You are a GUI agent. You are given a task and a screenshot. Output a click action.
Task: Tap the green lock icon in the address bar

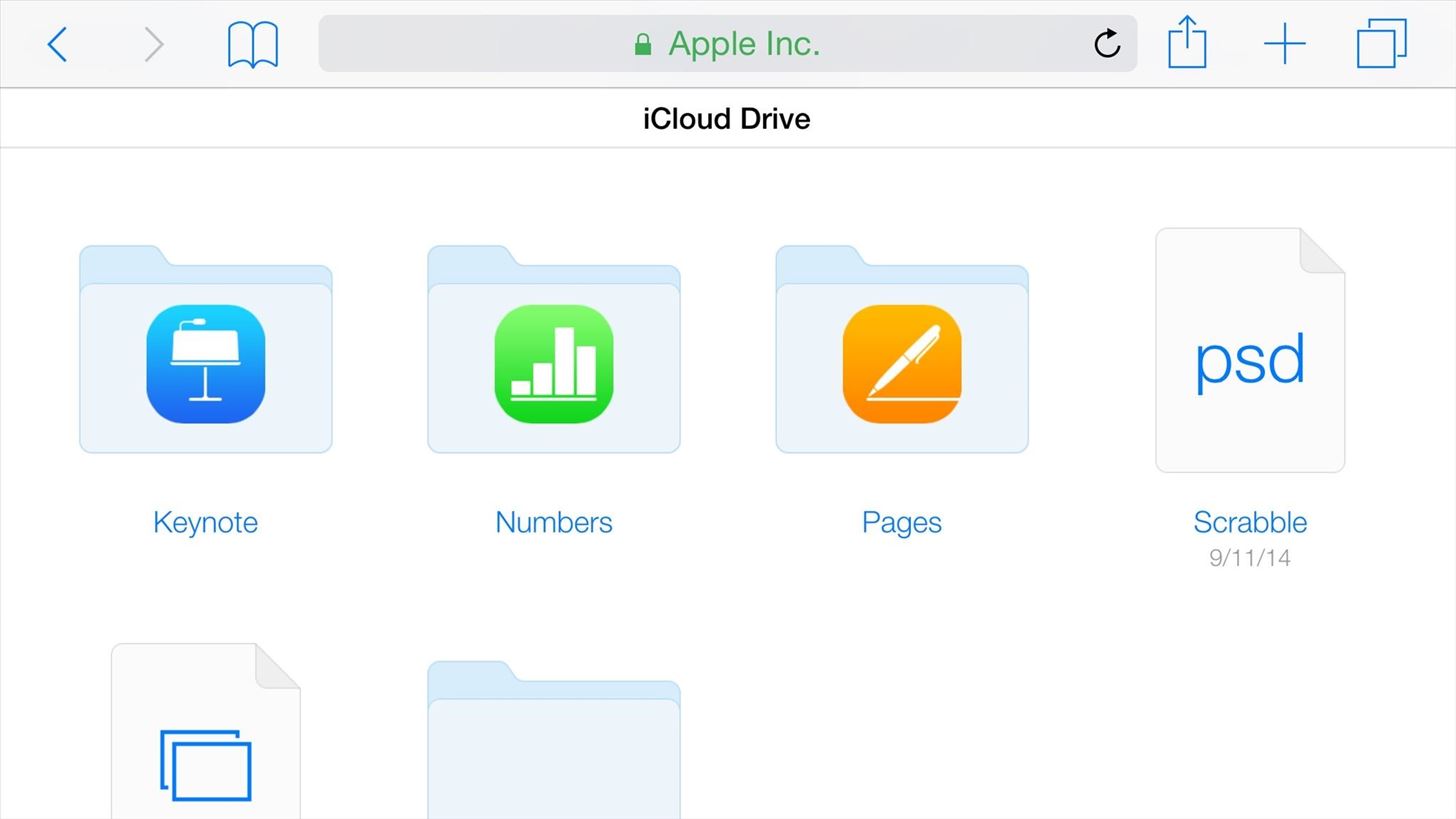[641, 43]
